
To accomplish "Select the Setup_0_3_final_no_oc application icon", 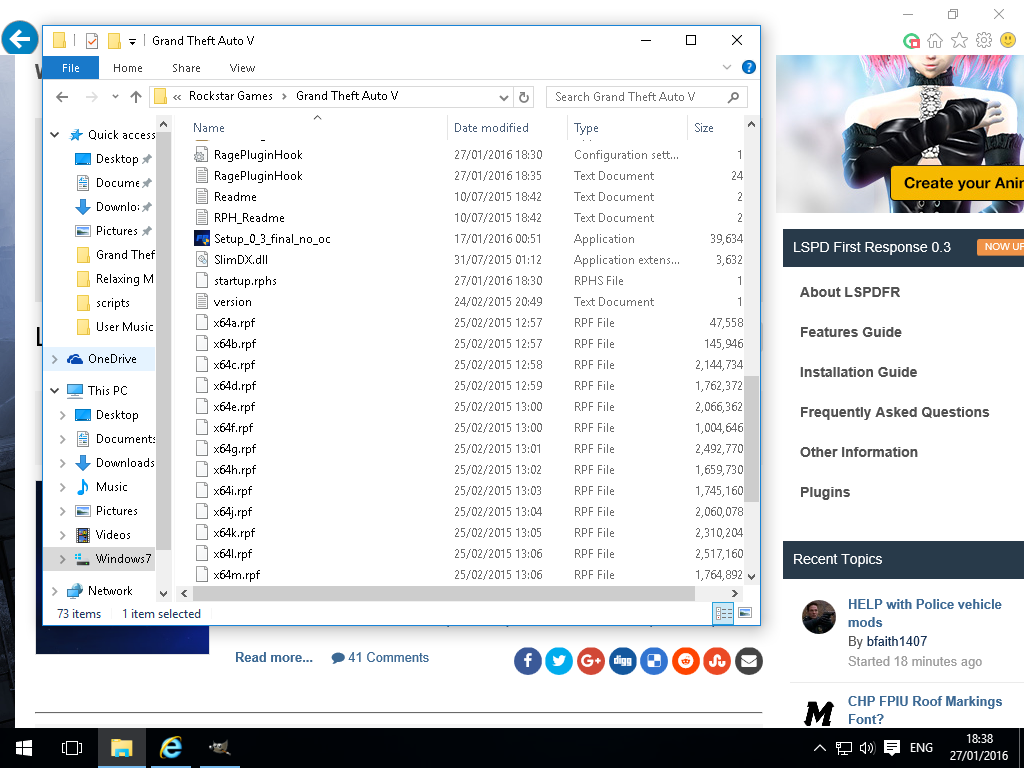I will (202, 239).
